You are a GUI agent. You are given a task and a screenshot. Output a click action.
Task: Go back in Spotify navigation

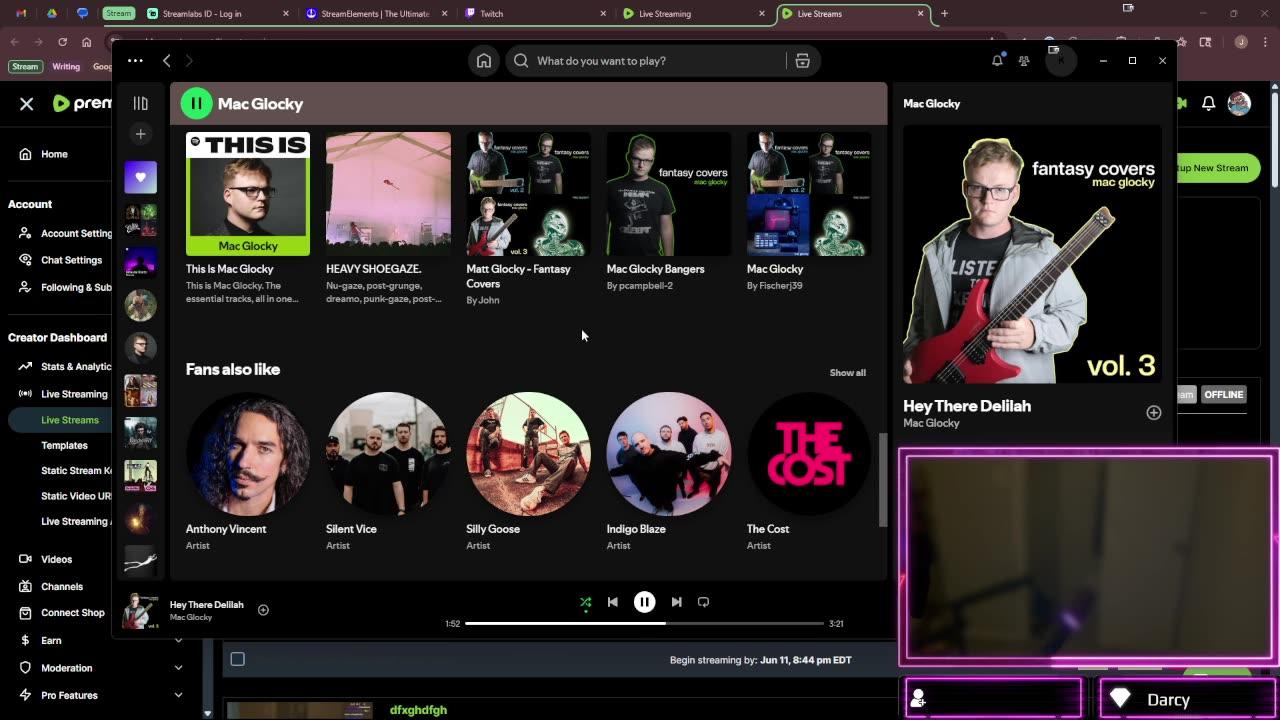[x=167, y=61]
